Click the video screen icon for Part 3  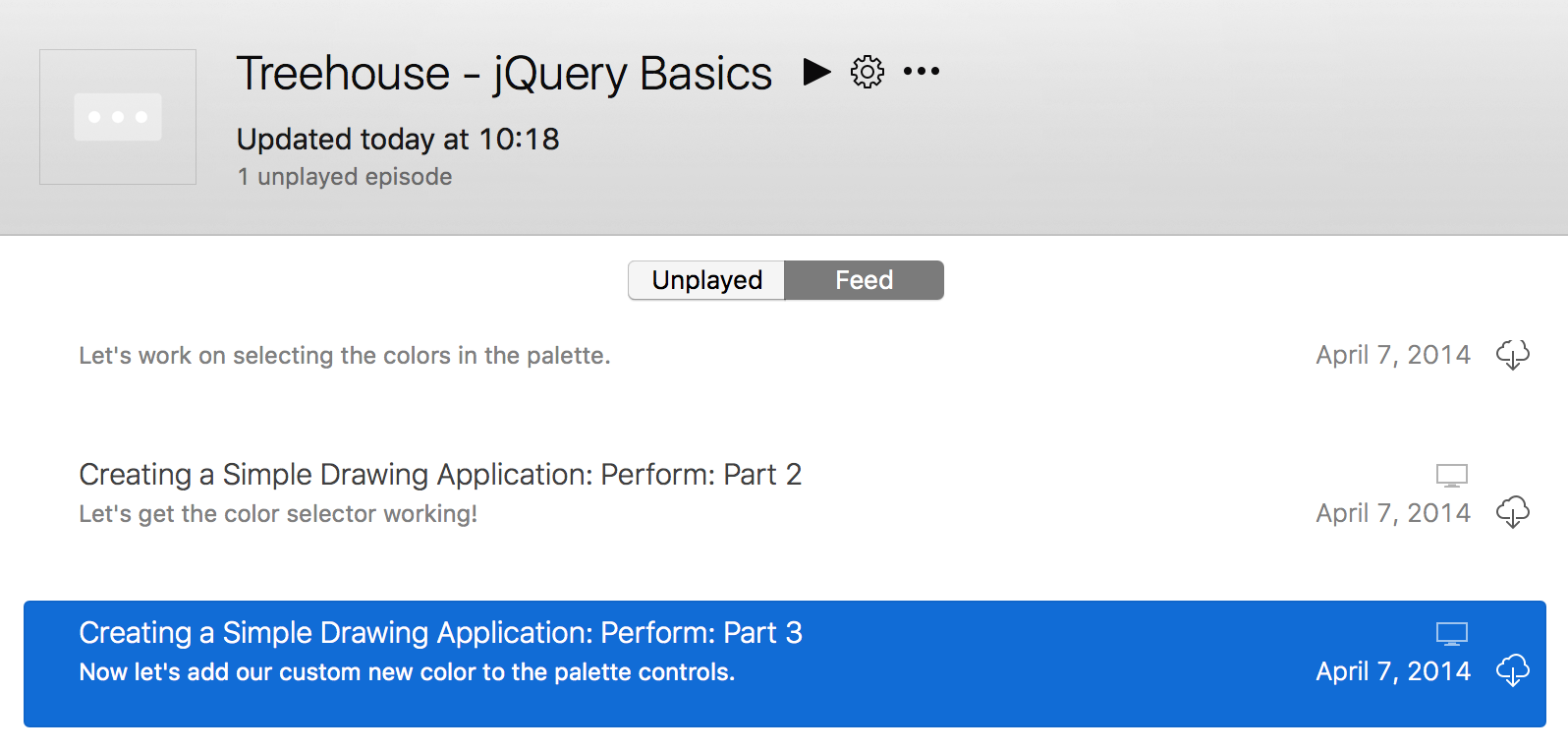point(1452,634)
